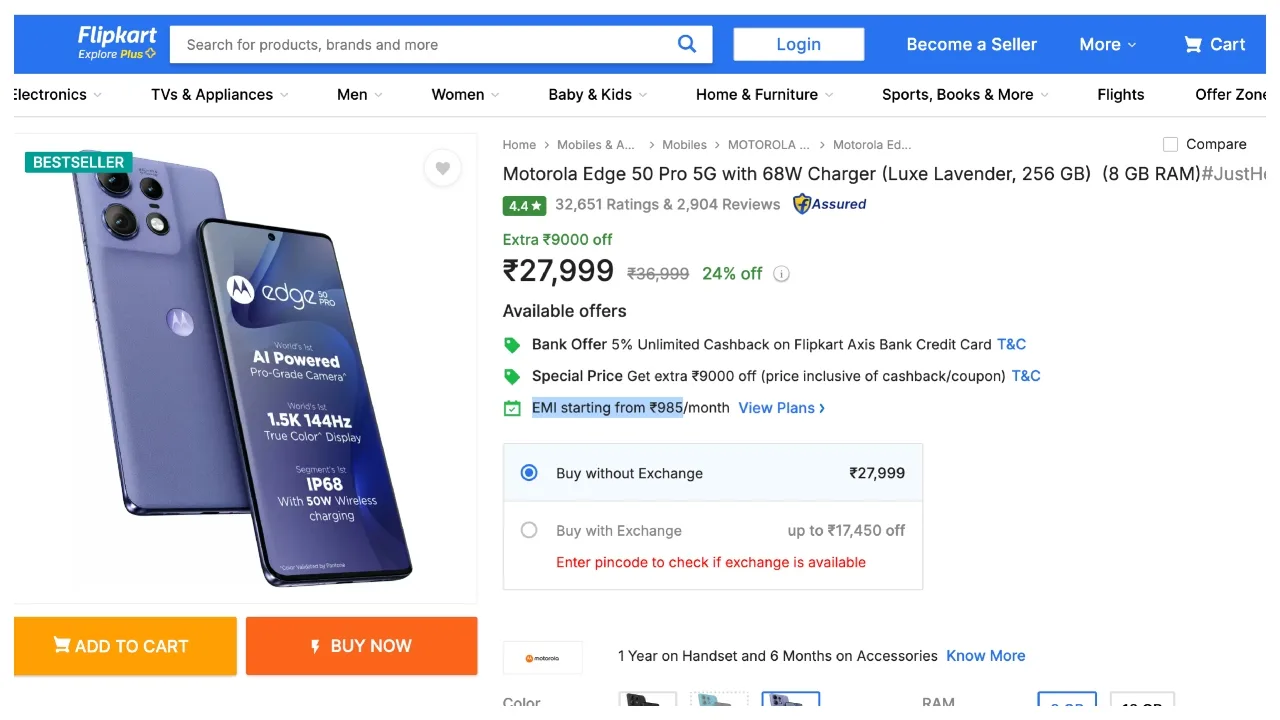This screenshot has height=720, width=1280.
Task: Expand Home & Furniture category menu
Action: point(764,95)
